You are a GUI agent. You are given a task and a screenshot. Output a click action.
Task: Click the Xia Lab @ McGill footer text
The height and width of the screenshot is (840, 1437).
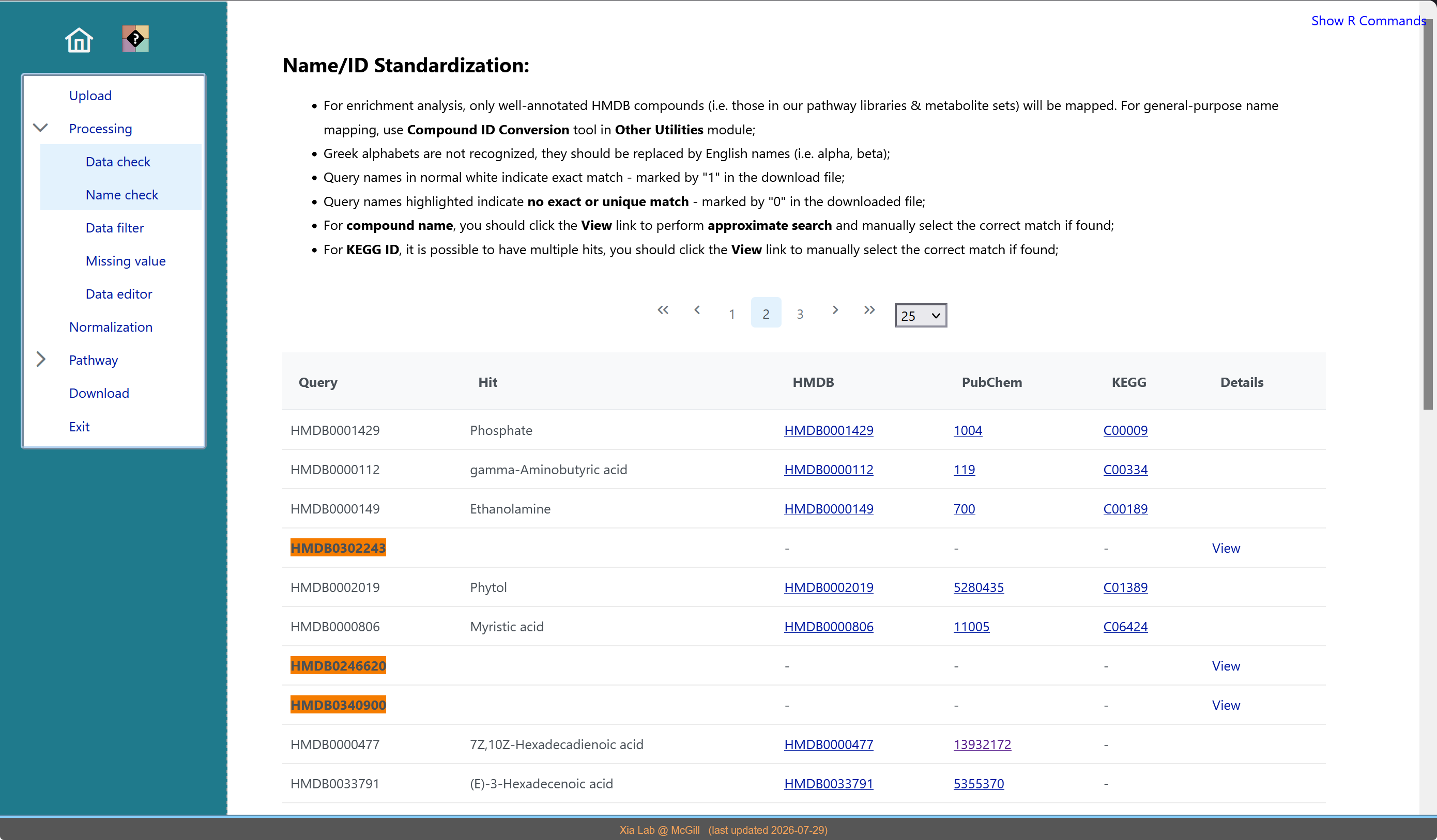tap(659, 830)
